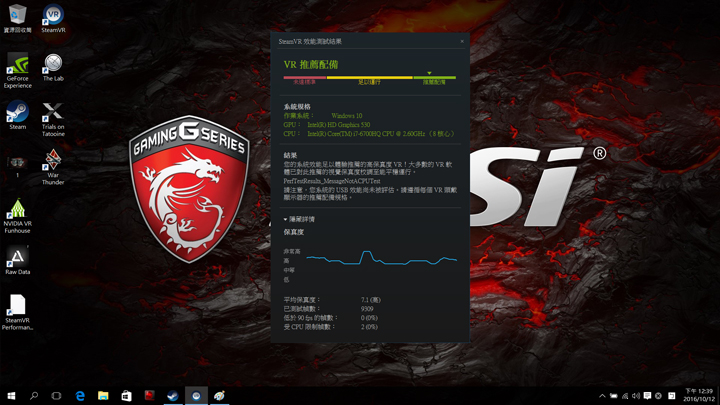Click the VR 推薦配備 heading
720x405 pixels.
311,65
